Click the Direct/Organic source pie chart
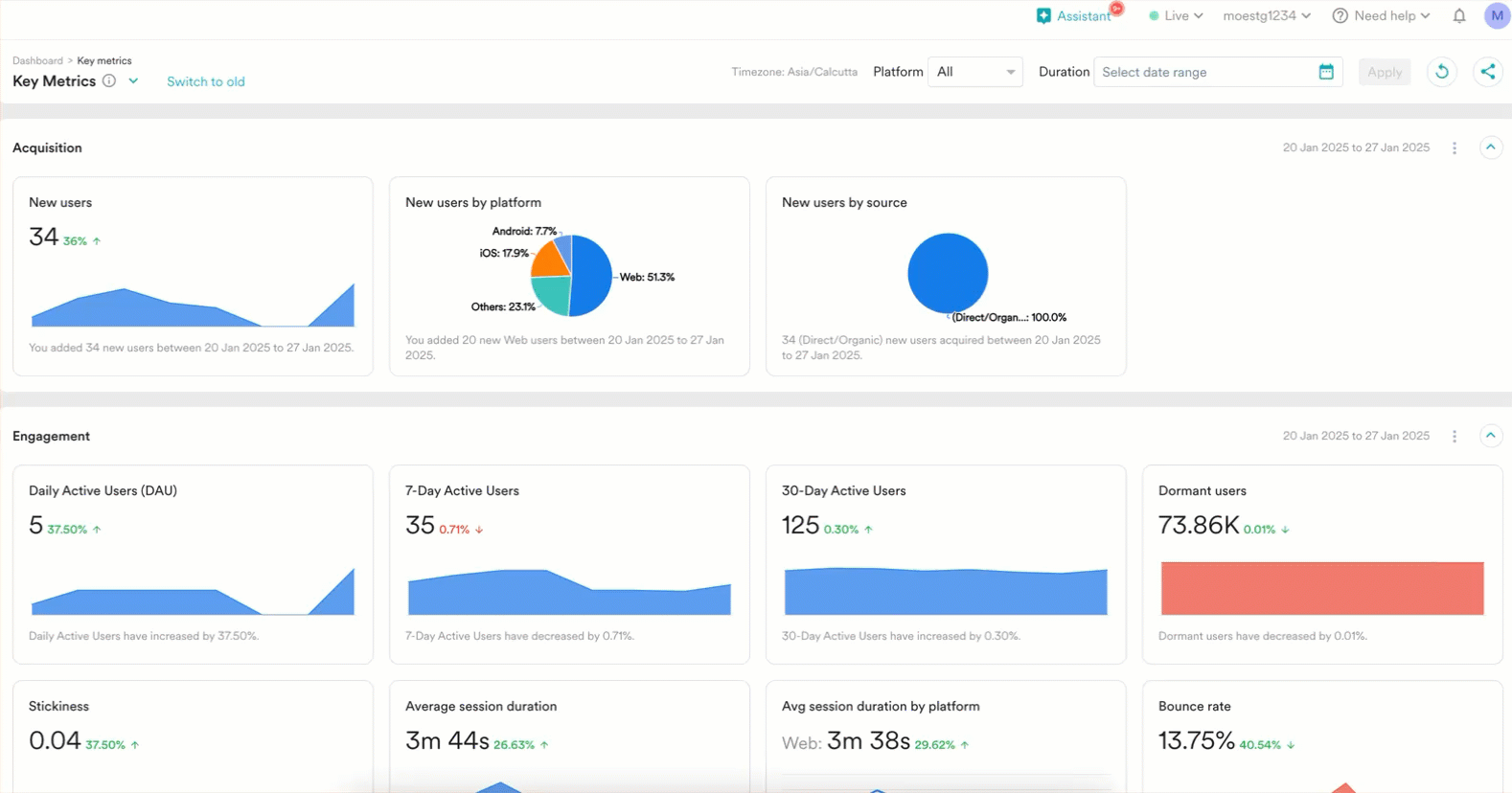The image size is (1512, 793). point(948,273)
